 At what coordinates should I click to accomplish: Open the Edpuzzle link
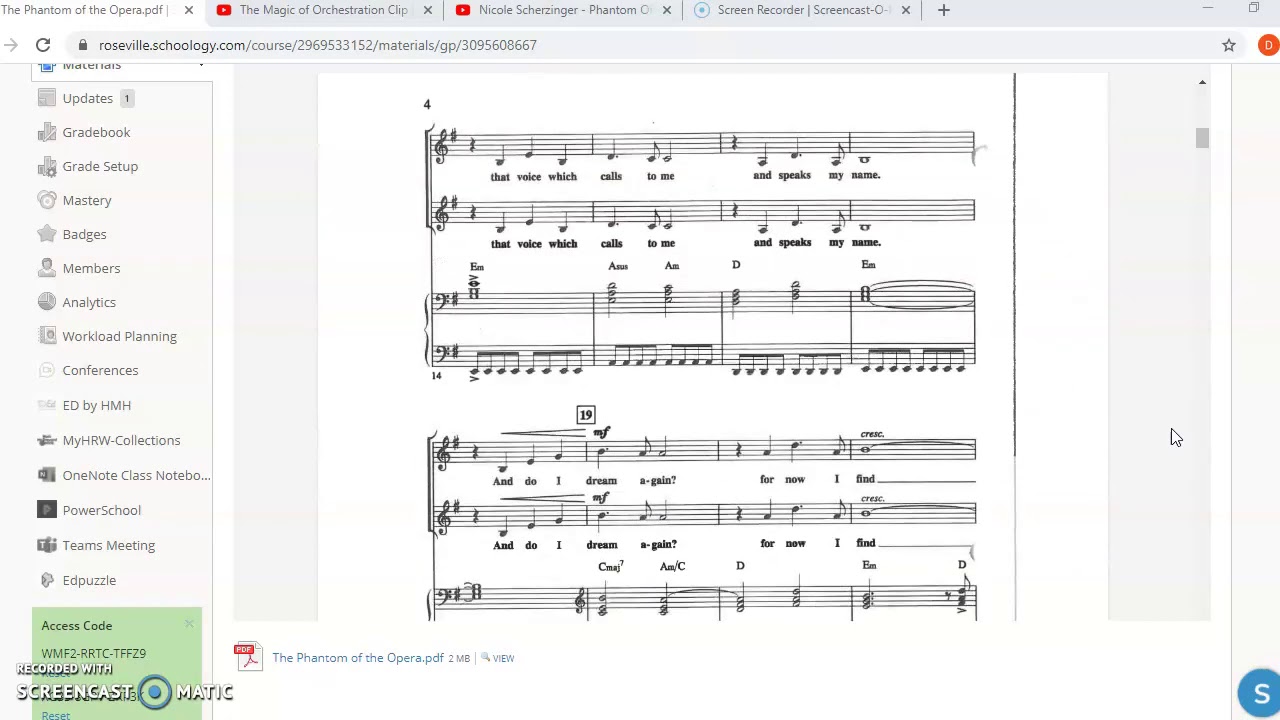[x=89, y=580]
